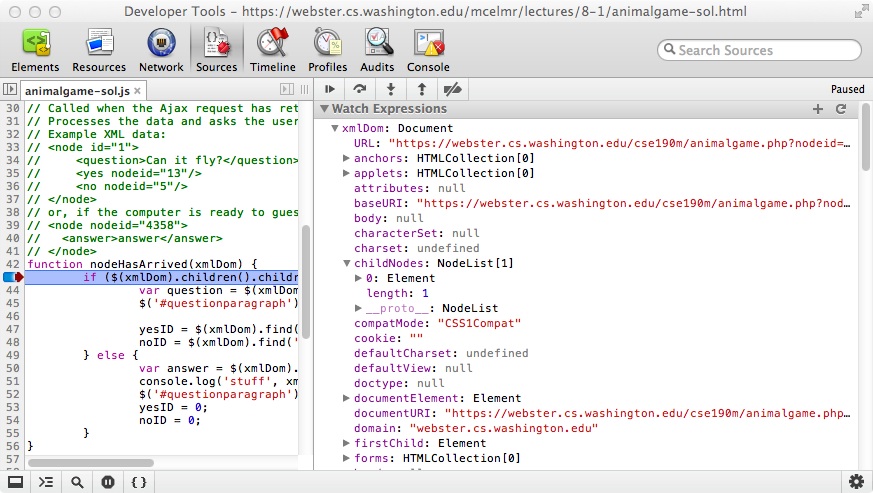Click line number 49 in gutter

(12, 355)
